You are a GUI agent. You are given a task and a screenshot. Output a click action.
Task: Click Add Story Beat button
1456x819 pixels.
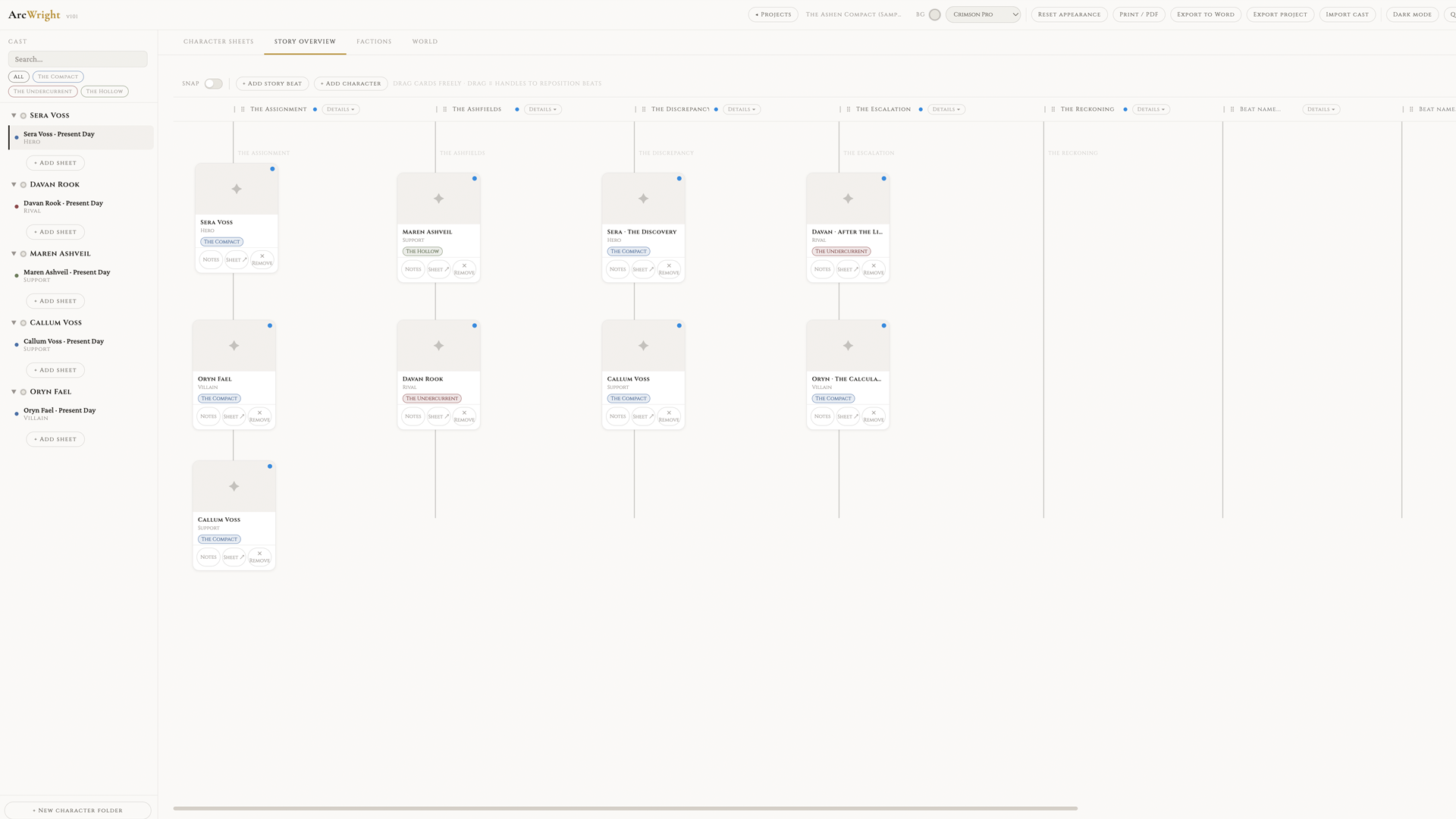point(271,83)
